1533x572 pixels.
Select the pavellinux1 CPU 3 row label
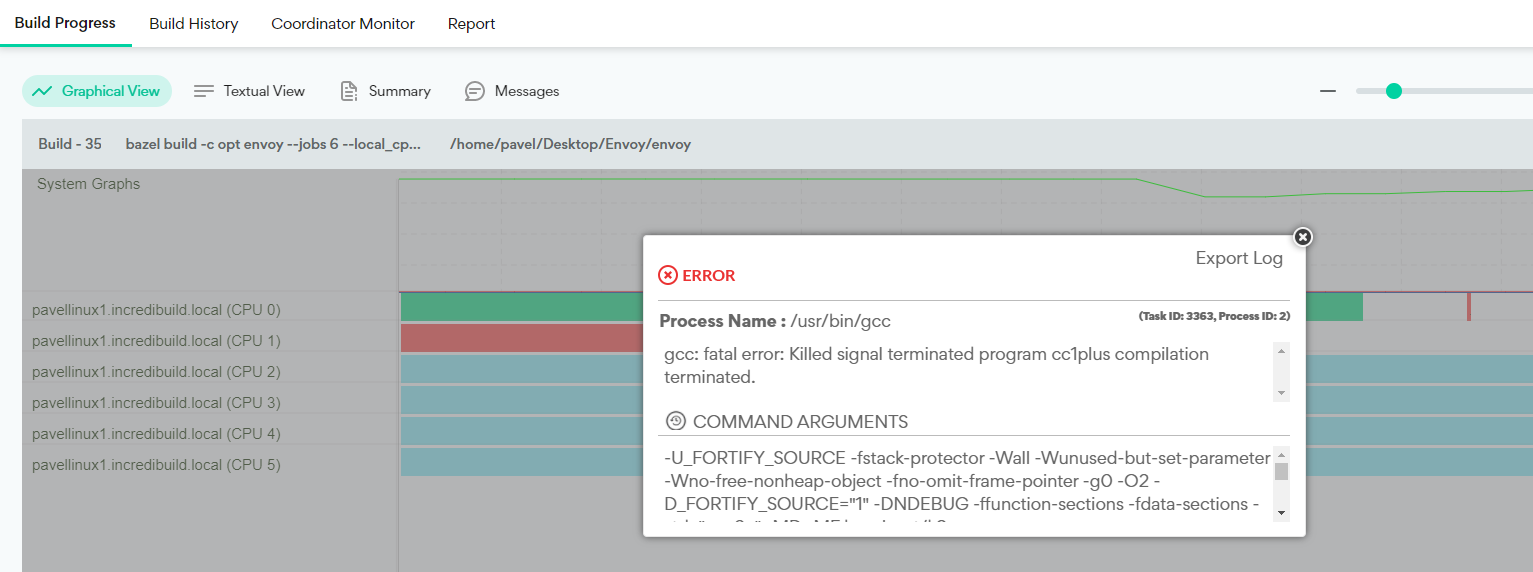[x=156, y=403]
